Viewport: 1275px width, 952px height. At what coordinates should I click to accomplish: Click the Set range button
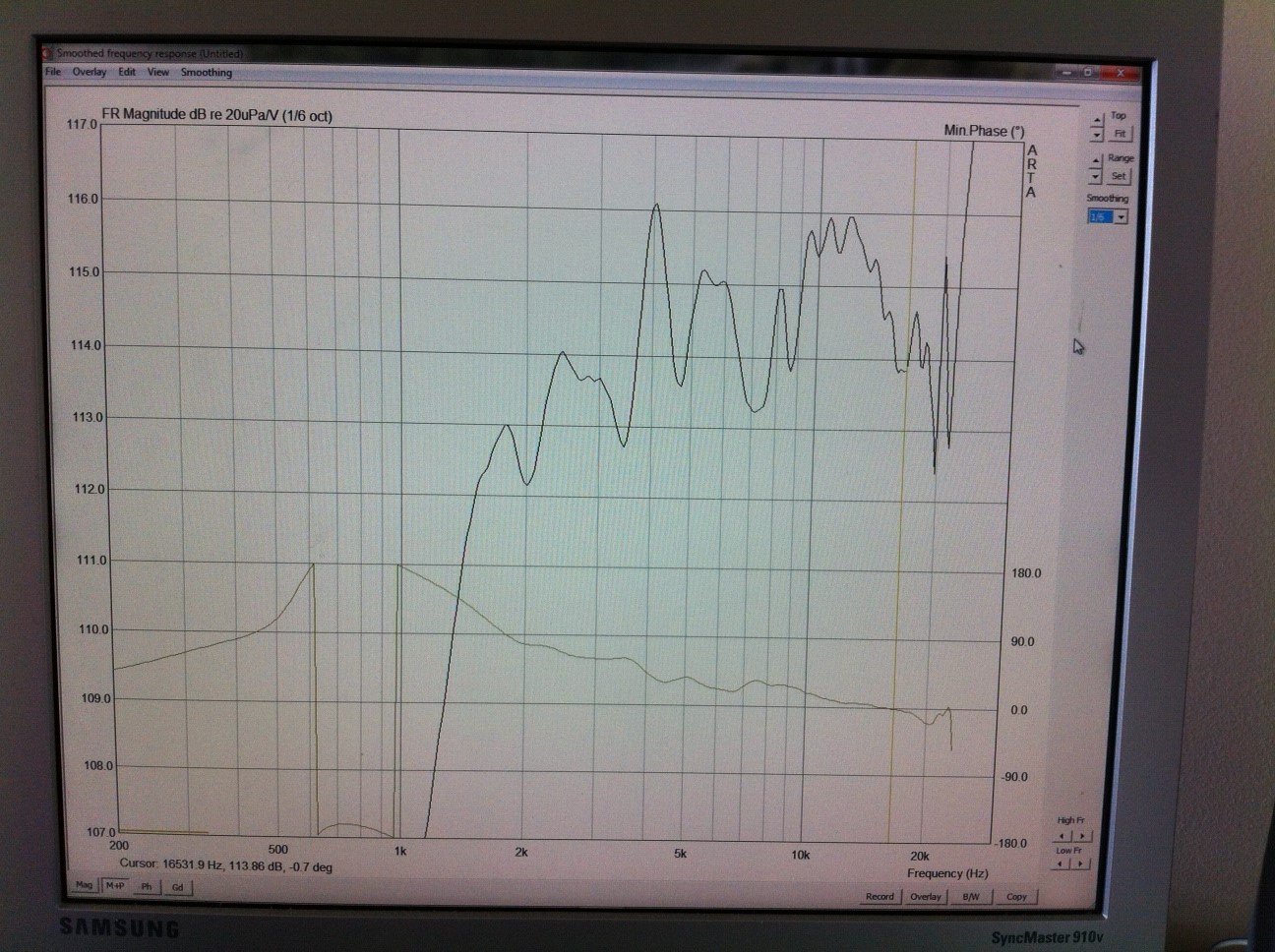(x=1119, y=176)
